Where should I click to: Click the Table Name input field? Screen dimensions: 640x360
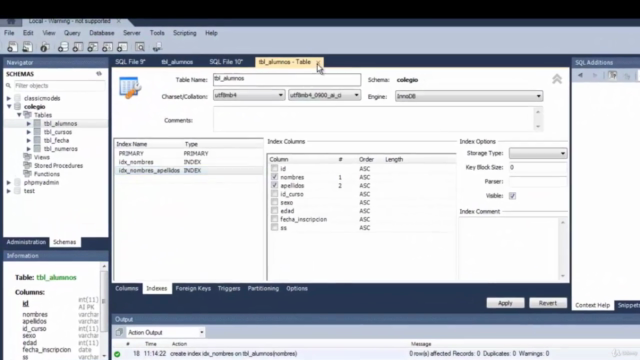(287, 79)
